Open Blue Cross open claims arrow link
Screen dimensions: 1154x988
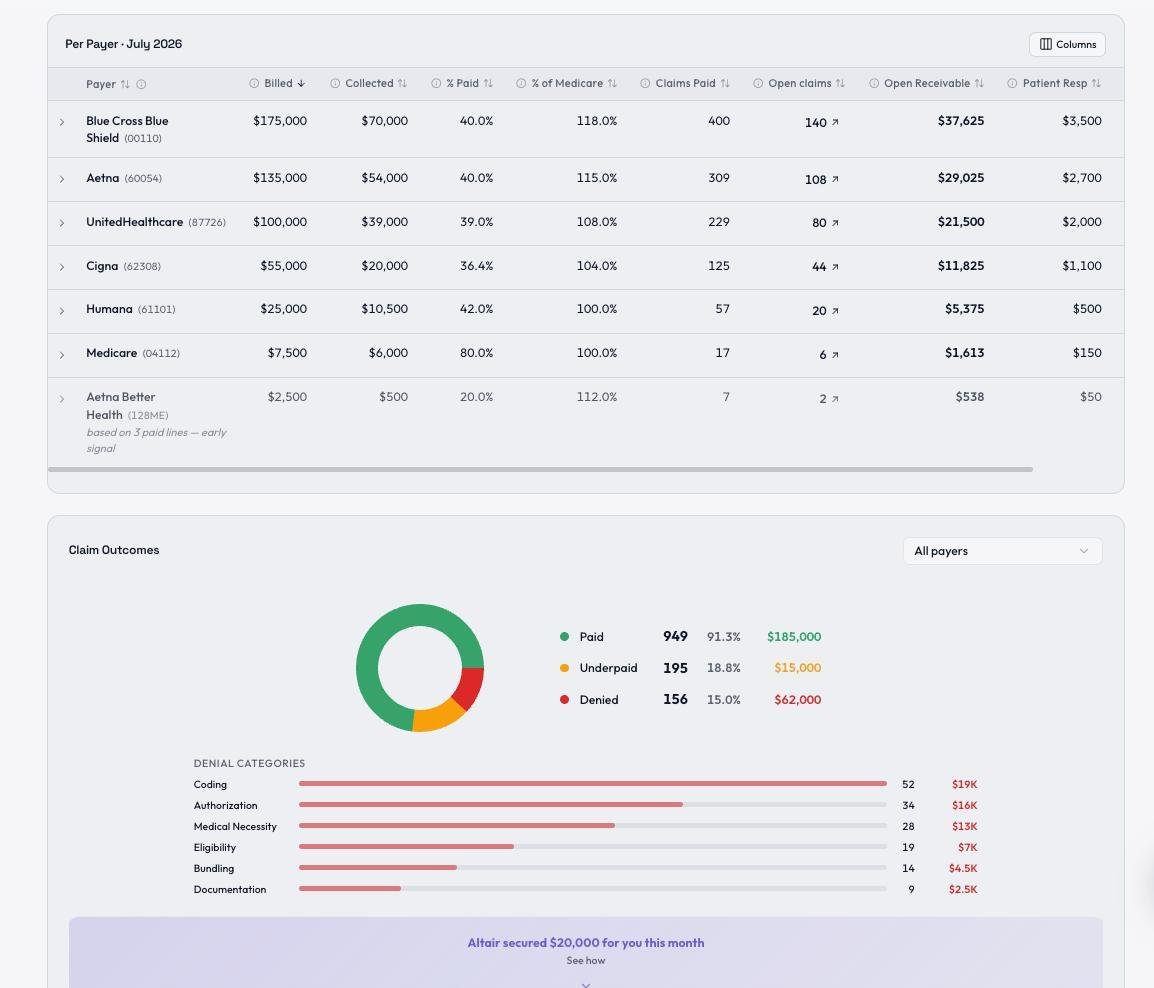click(x=835, y=122)
